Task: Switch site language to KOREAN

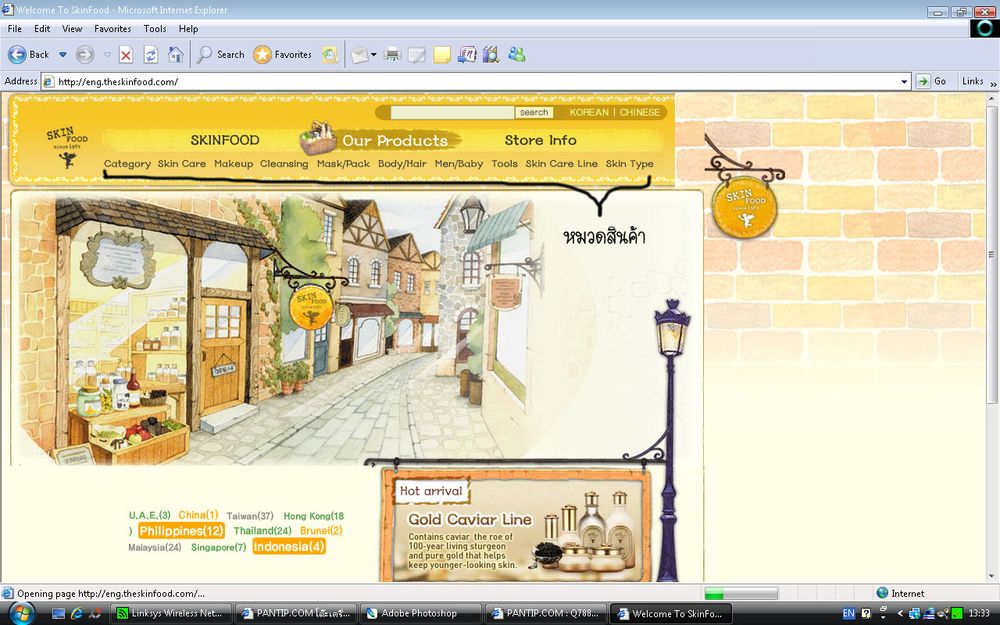Action: 589,112
